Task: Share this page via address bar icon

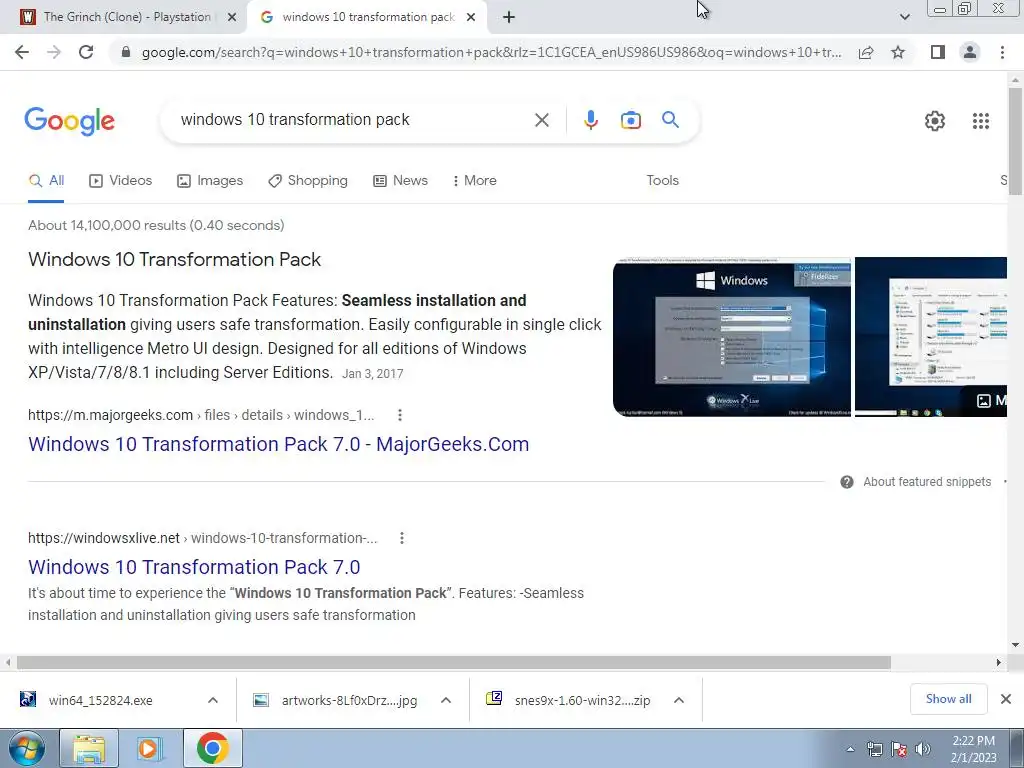Action: 866,52
